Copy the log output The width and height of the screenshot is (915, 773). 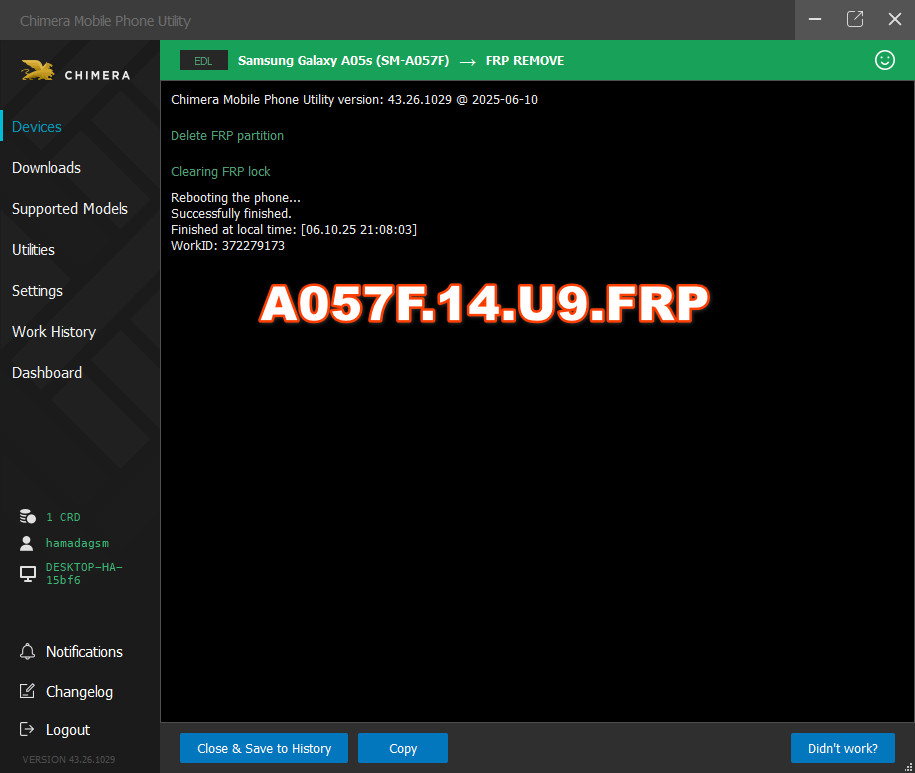tap(403, 748)
